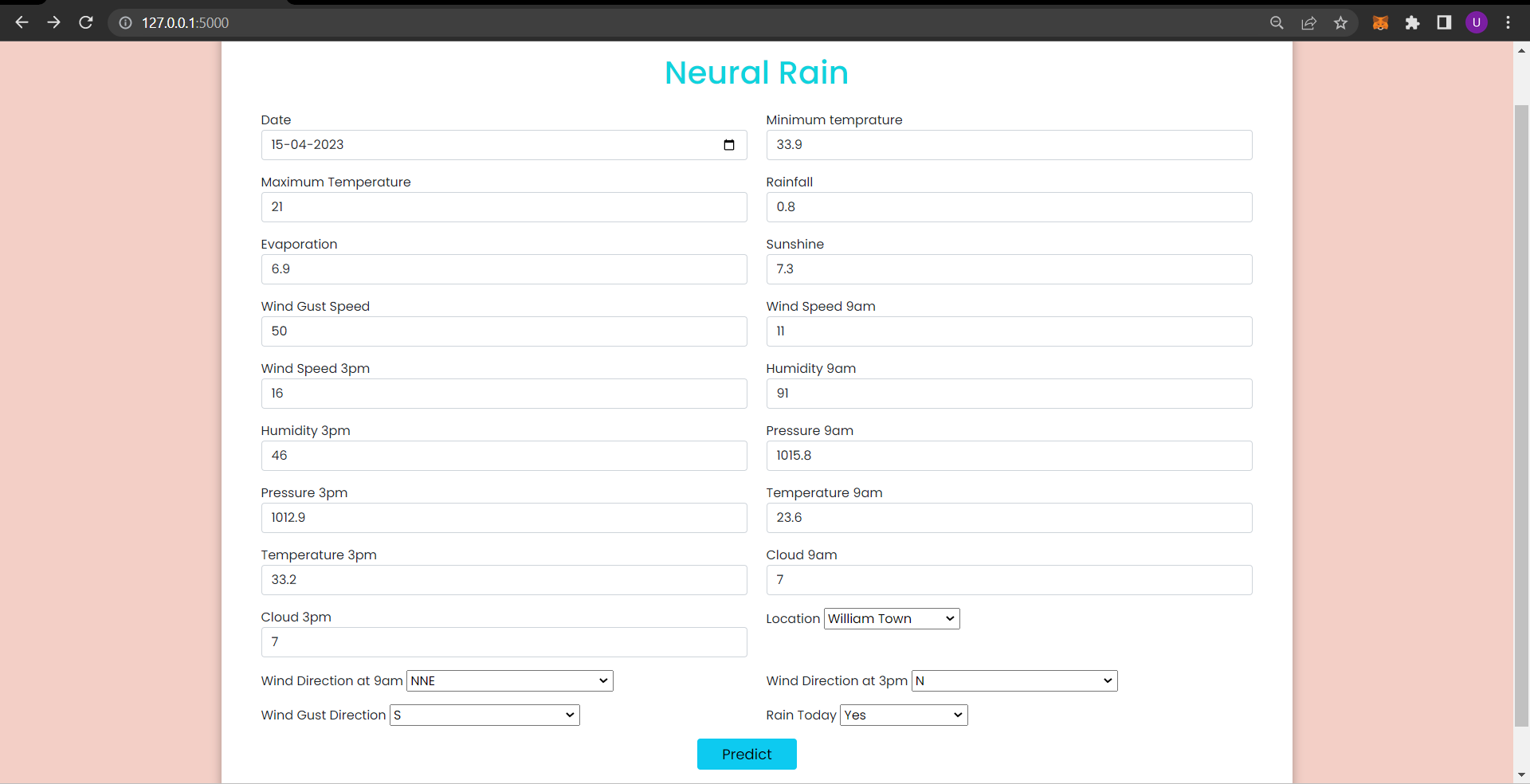Open the Extensions puzzle icon
This screenshot has height=784, width=1530.
[1412, 23]
